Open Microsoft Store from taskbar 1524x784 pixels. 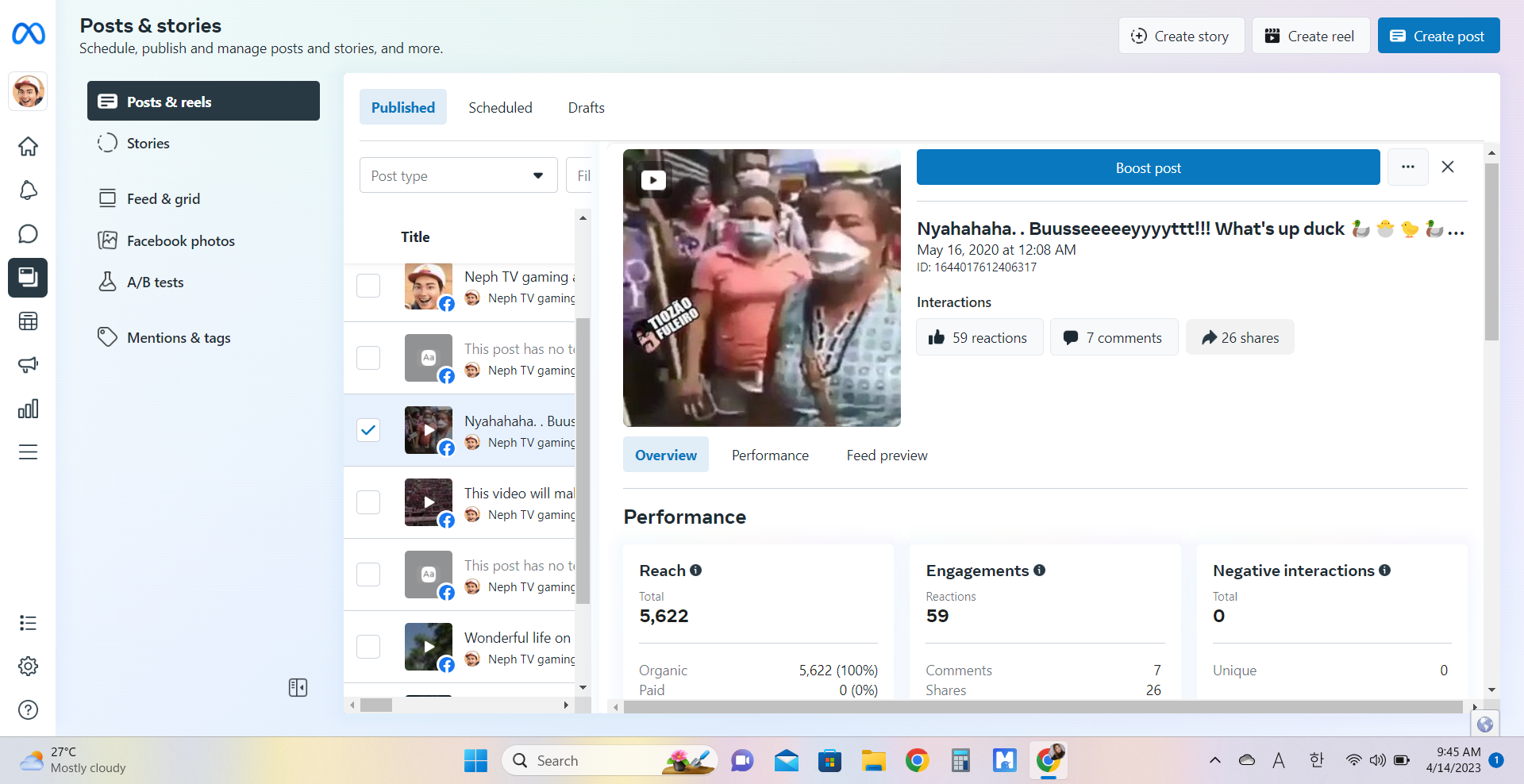point(829,761)
